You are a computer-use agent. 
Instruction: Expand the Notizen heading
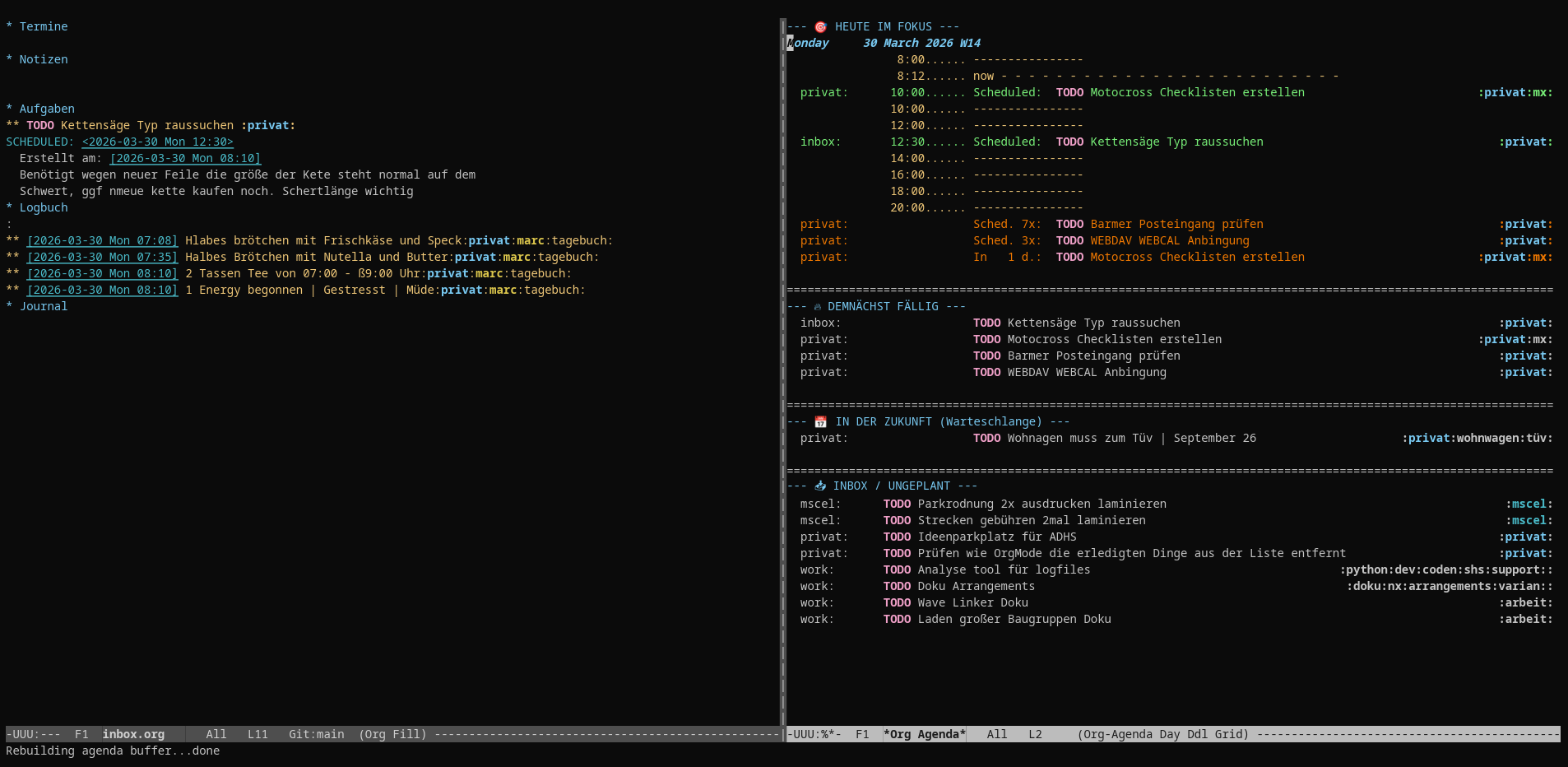coord(43,60)
